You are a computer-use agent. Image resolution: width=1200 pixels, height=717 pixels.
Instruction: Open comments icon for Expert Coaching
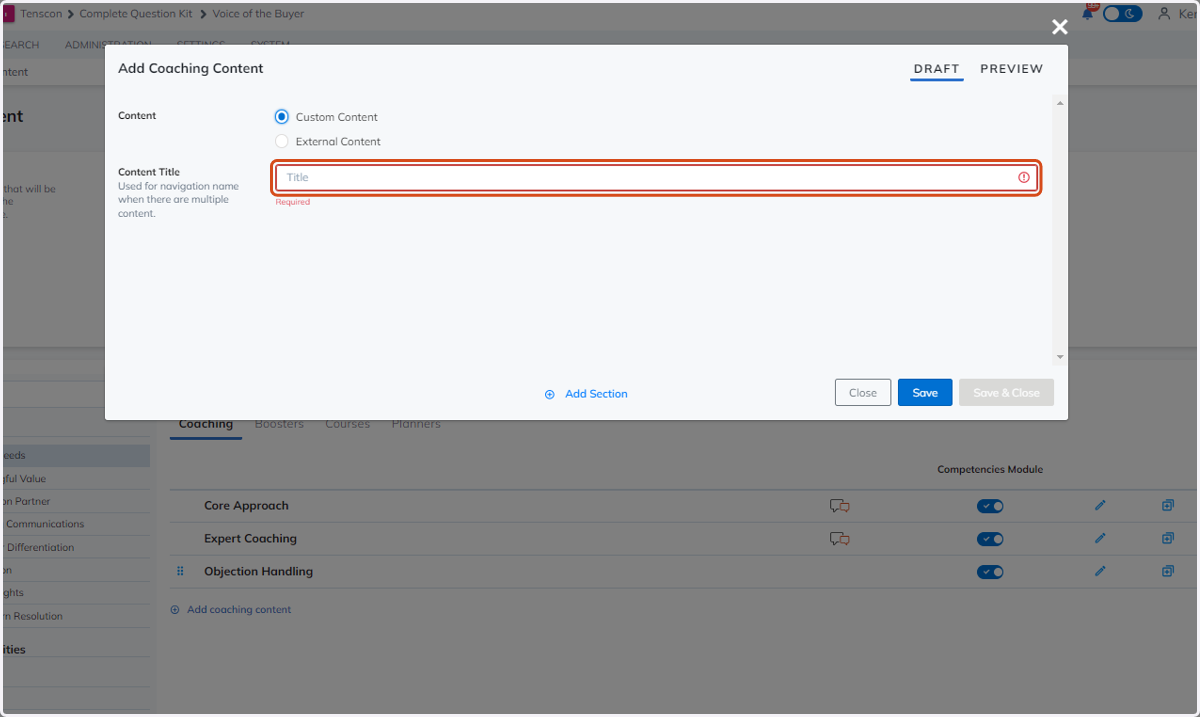pos(840,539)
